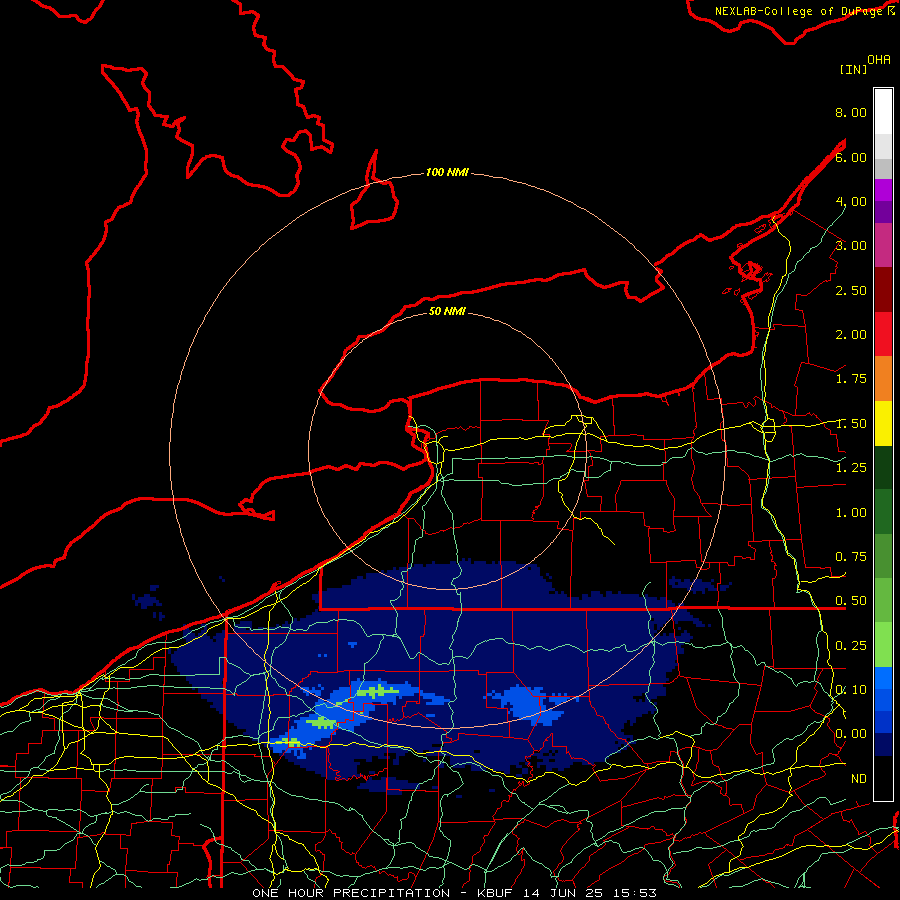
Task: Click the ONE HOUR PRECIPITATION caption
Action: coord(351,893)
